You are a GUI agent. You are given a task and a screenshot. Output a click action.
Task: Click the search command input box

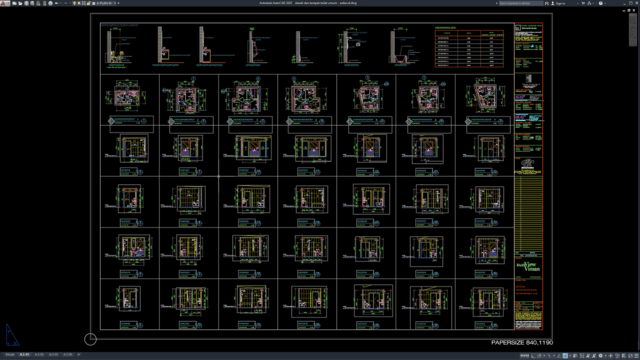[521, 3]
